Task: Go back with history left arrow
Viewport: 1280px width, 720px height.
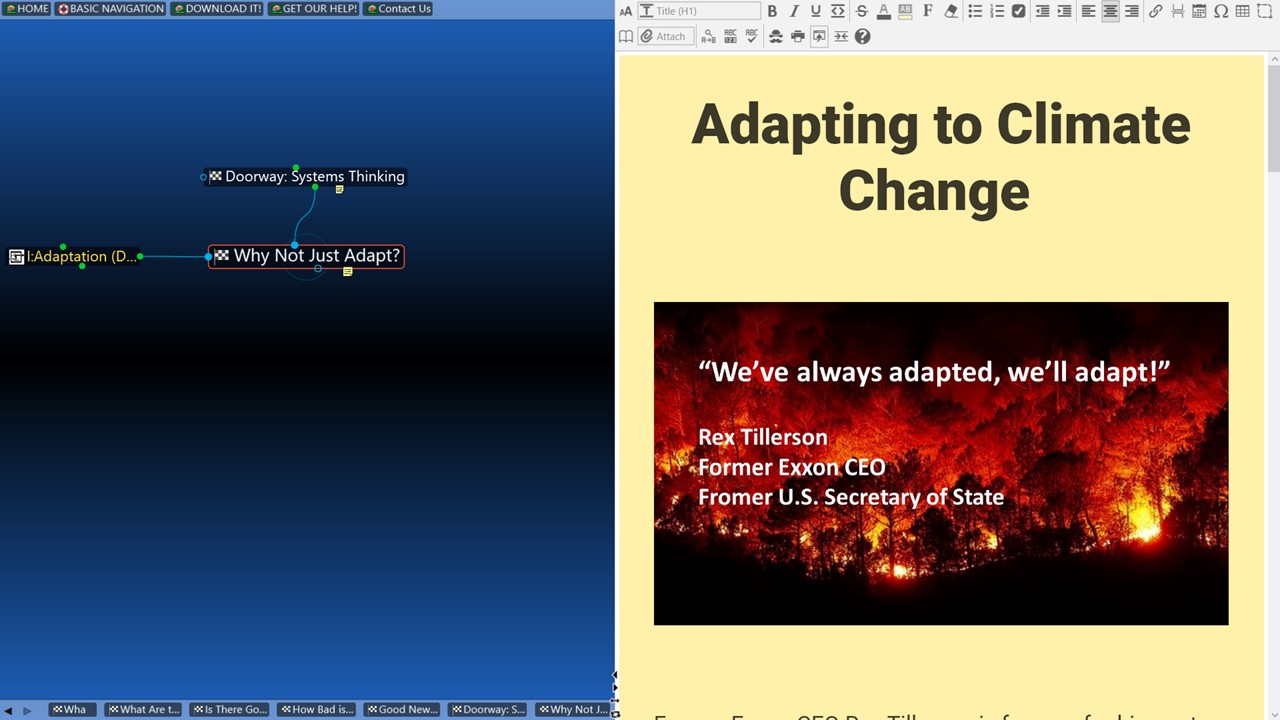Action: (10, 710)
